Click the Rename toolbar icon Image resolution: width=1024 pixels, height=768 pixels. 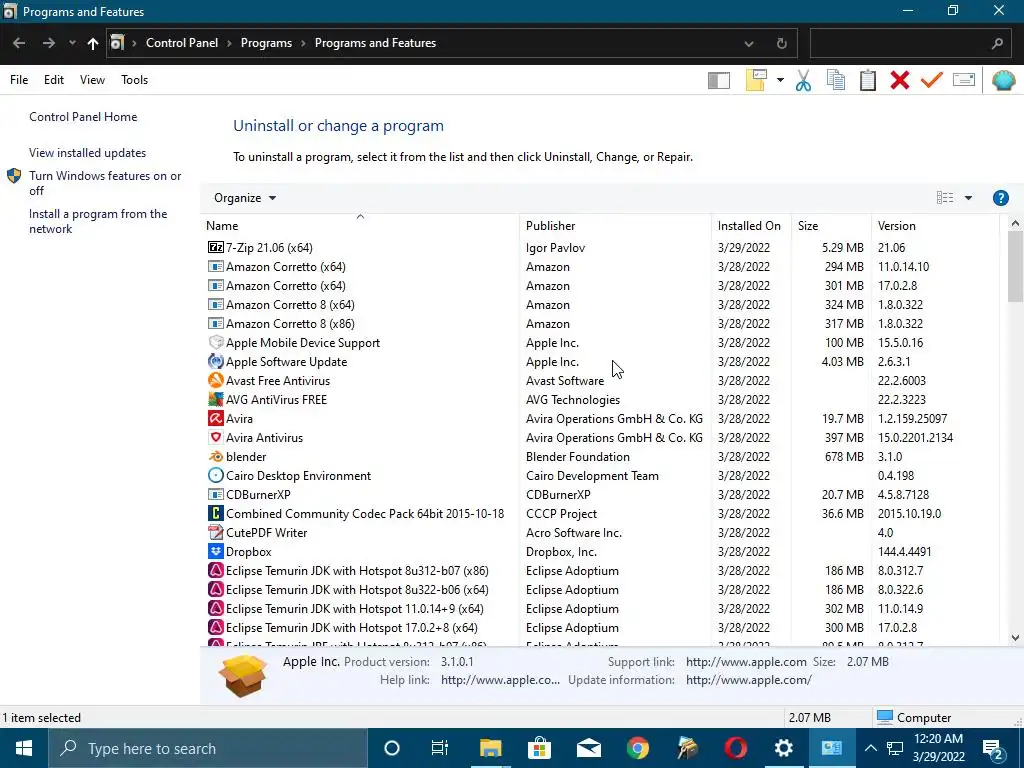964,80
